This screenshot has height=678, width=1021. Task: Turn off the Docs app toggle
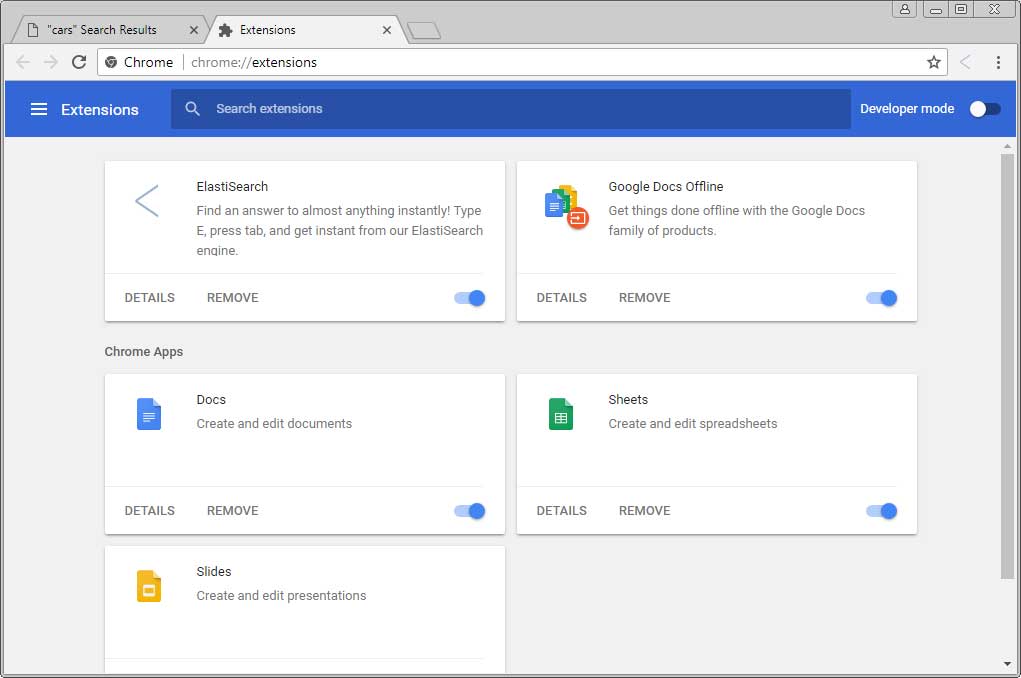coord(469,511)
